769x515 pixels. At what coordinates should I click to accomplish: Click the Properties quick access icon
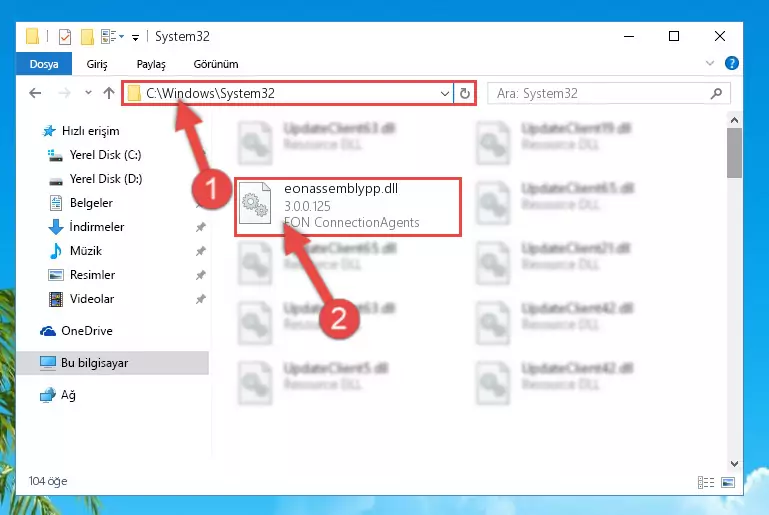(65, 37)
